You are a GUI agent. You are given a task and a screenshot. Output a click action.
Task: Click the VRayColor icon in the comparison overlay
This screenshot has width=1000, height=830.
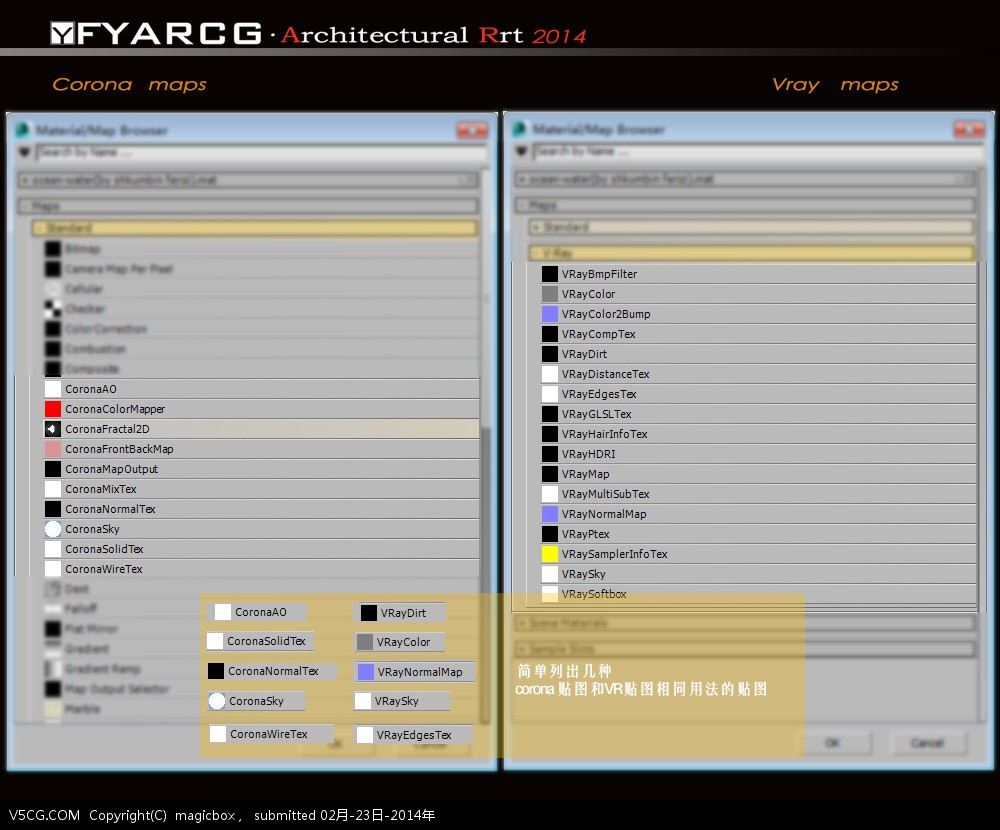coord(365,642)
